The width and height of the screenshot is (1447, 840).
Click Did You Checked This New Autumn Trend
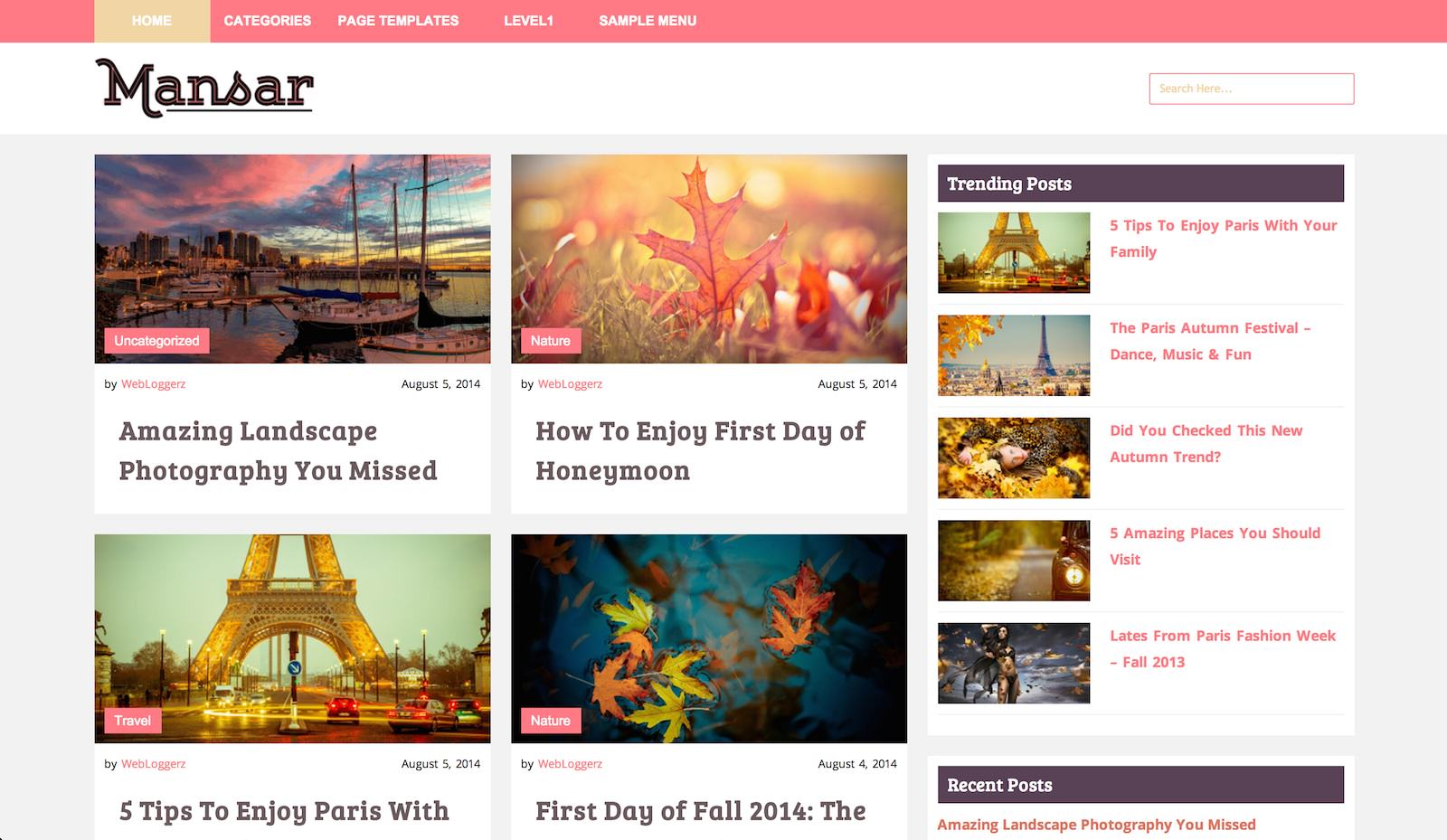[1206, 444]
